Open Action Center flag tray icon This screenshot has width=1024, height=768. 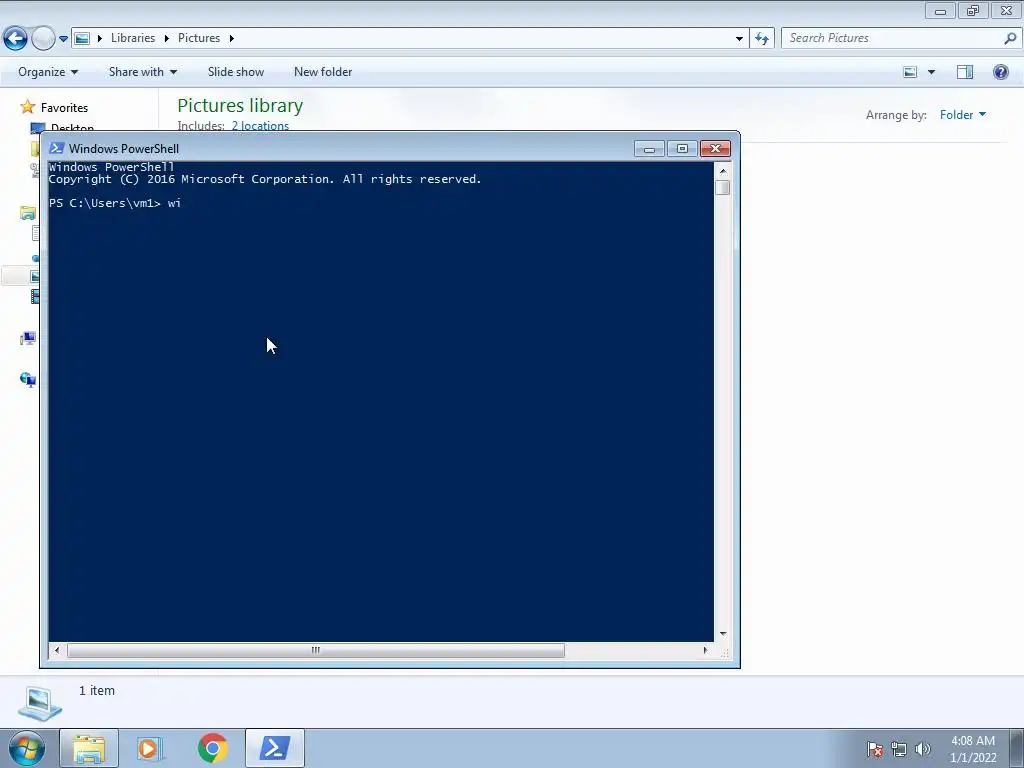(x=875, y=749)
